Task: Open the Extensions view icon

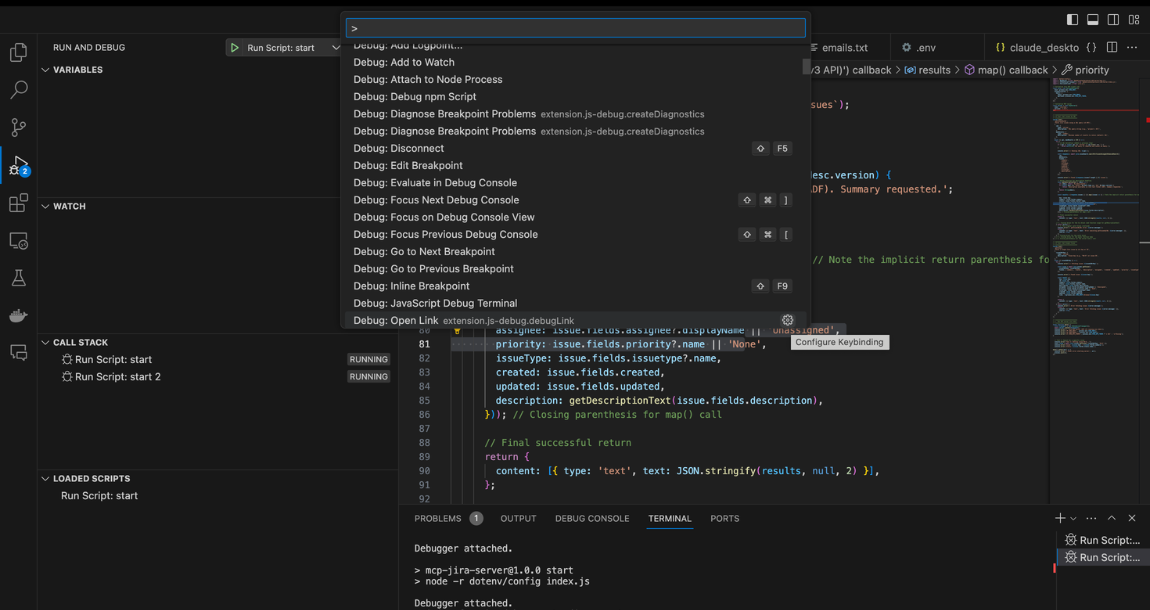Action: (x=18, y=203)
